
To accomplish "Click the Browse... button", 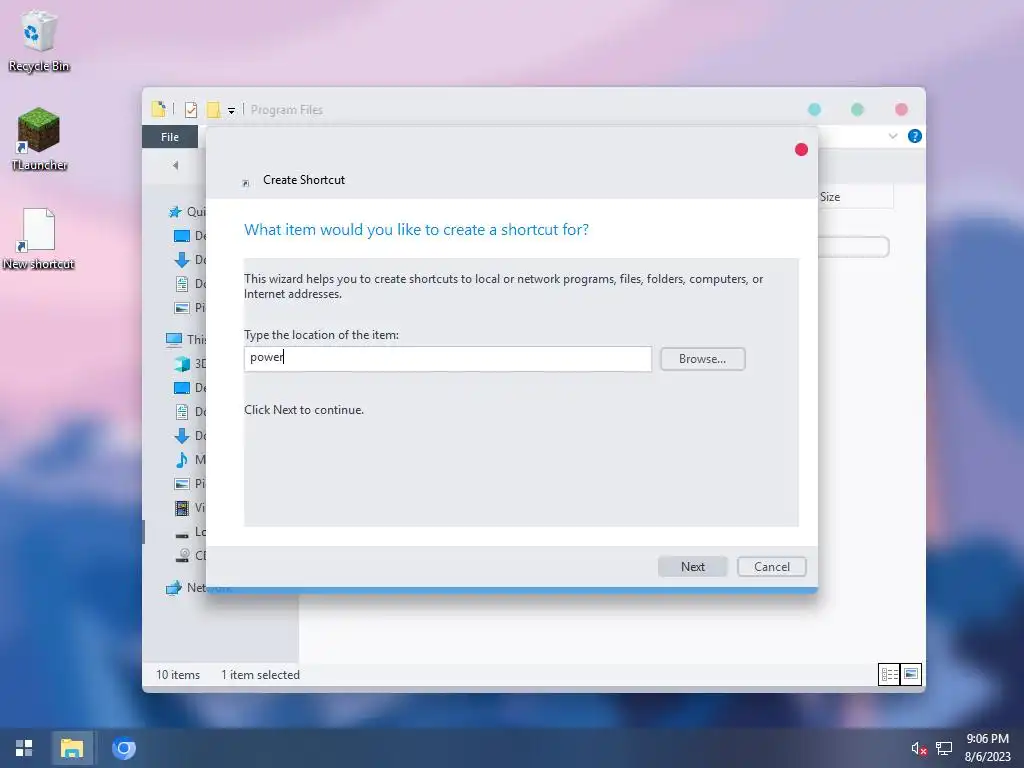I will (x=702, y=359).
